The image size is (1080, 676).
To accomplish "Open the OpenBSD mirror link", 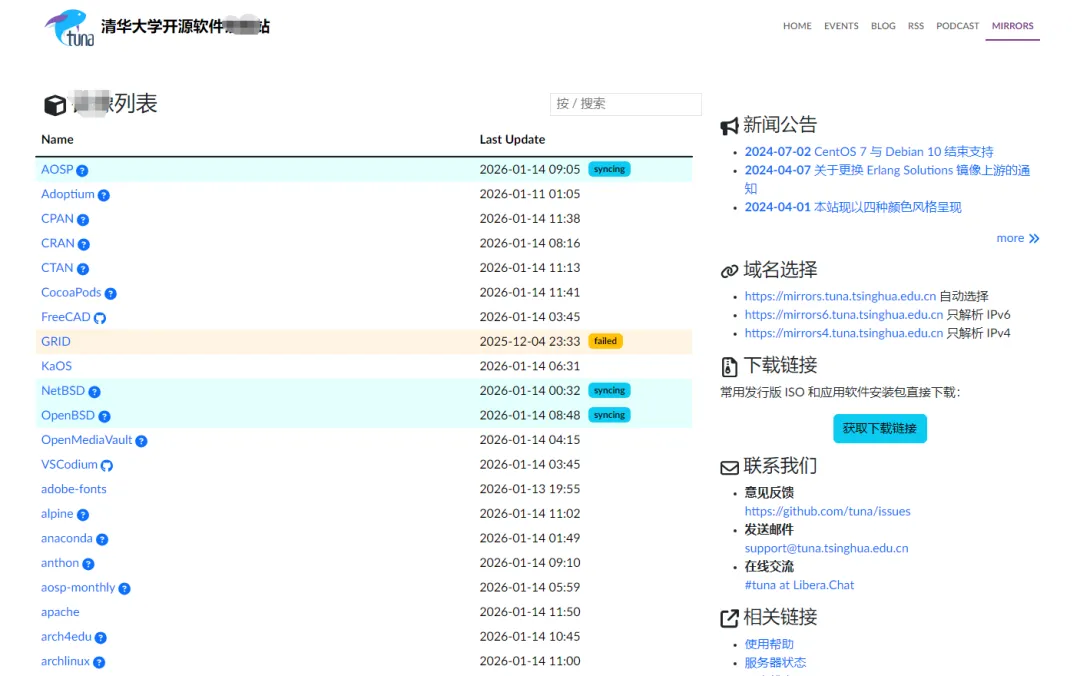I will click(x=68, y=416).
